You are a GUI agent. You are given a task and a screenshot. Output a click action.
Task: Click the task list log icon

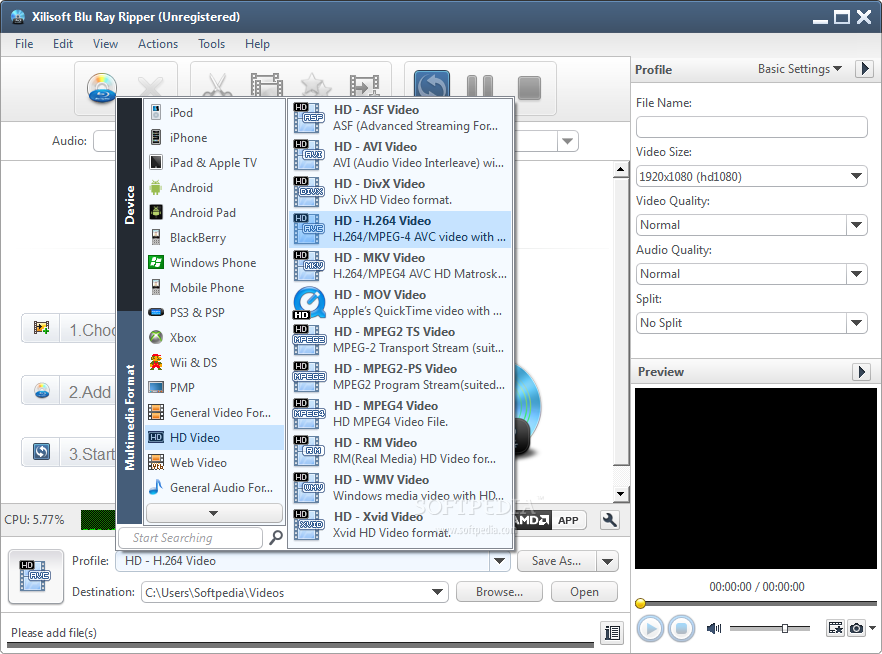tap(612, 633)
